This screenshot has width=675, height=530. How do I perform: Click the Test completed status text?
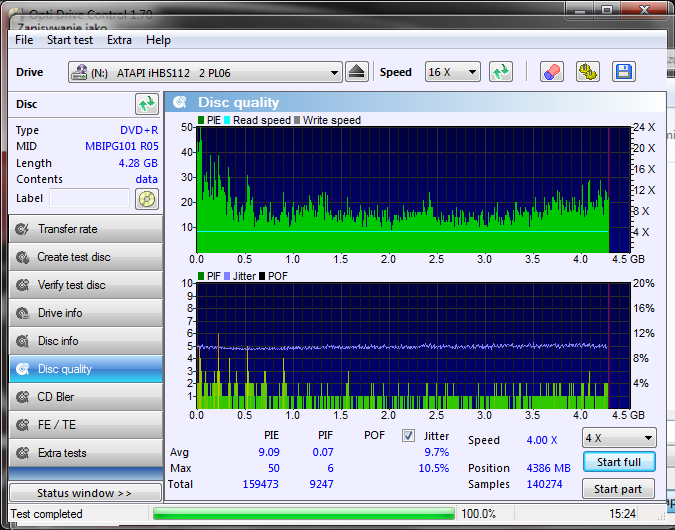(x=46, y=514)
